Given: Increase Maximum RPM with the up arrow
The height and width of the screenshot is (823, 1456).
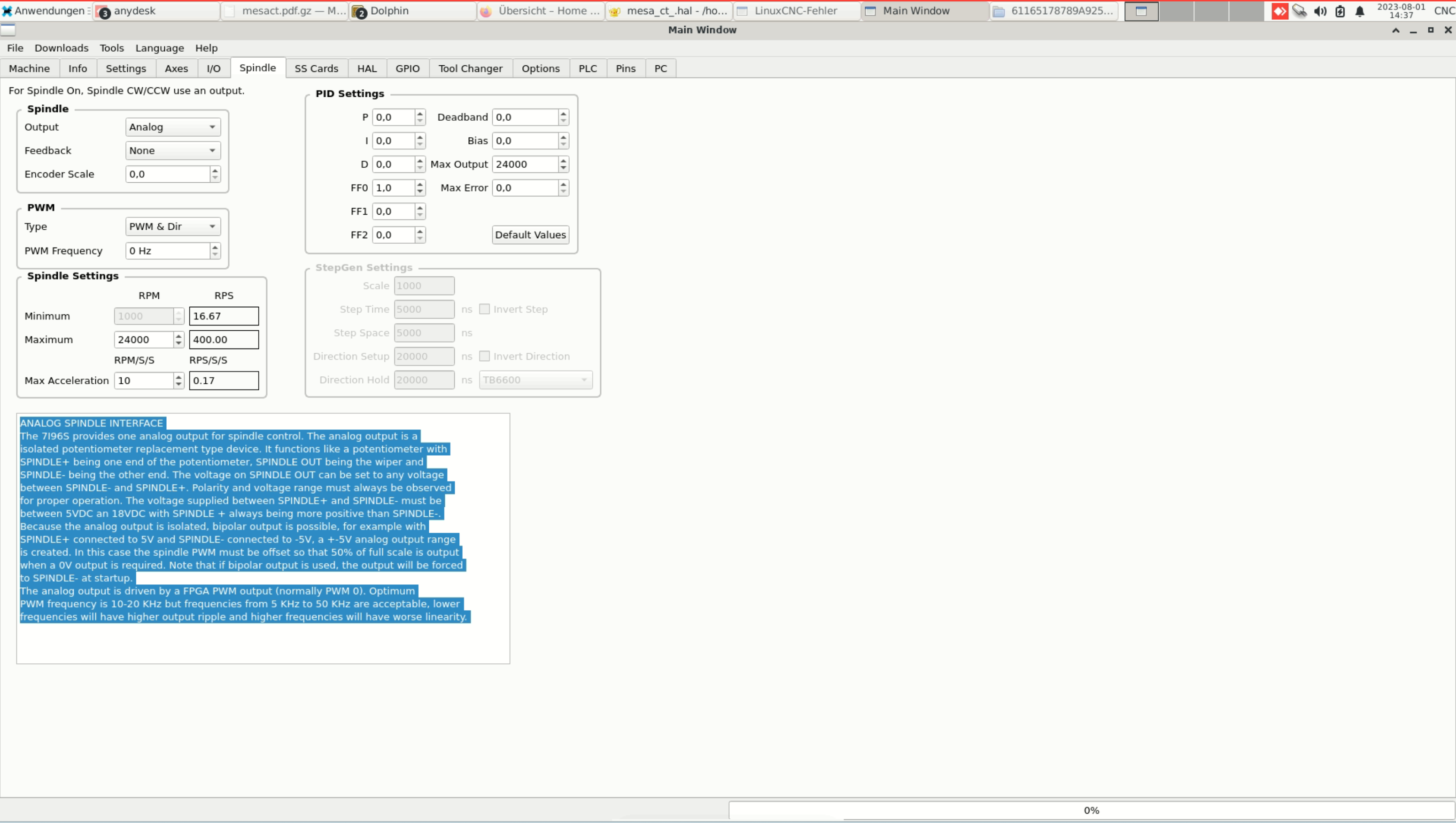Looking at the screenshot, I should click(x=178, y=336).
